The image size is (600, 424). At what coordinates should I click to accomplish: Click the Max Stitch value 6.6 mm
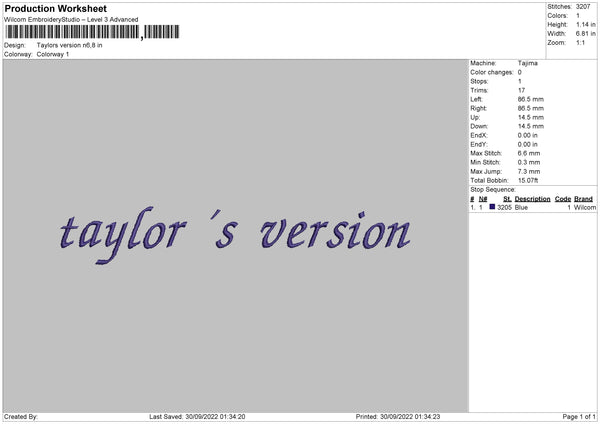[x=529, y=153]
